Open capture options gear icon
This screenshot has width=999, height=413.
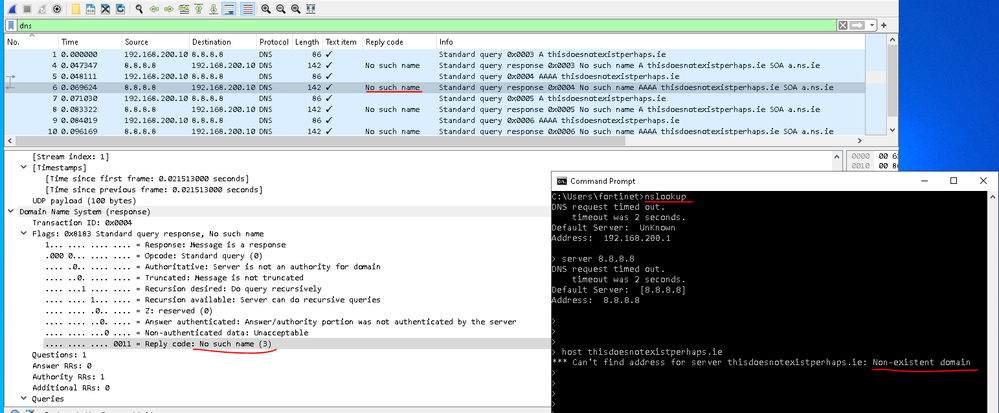pyautogui.click(x=57, y=9)
